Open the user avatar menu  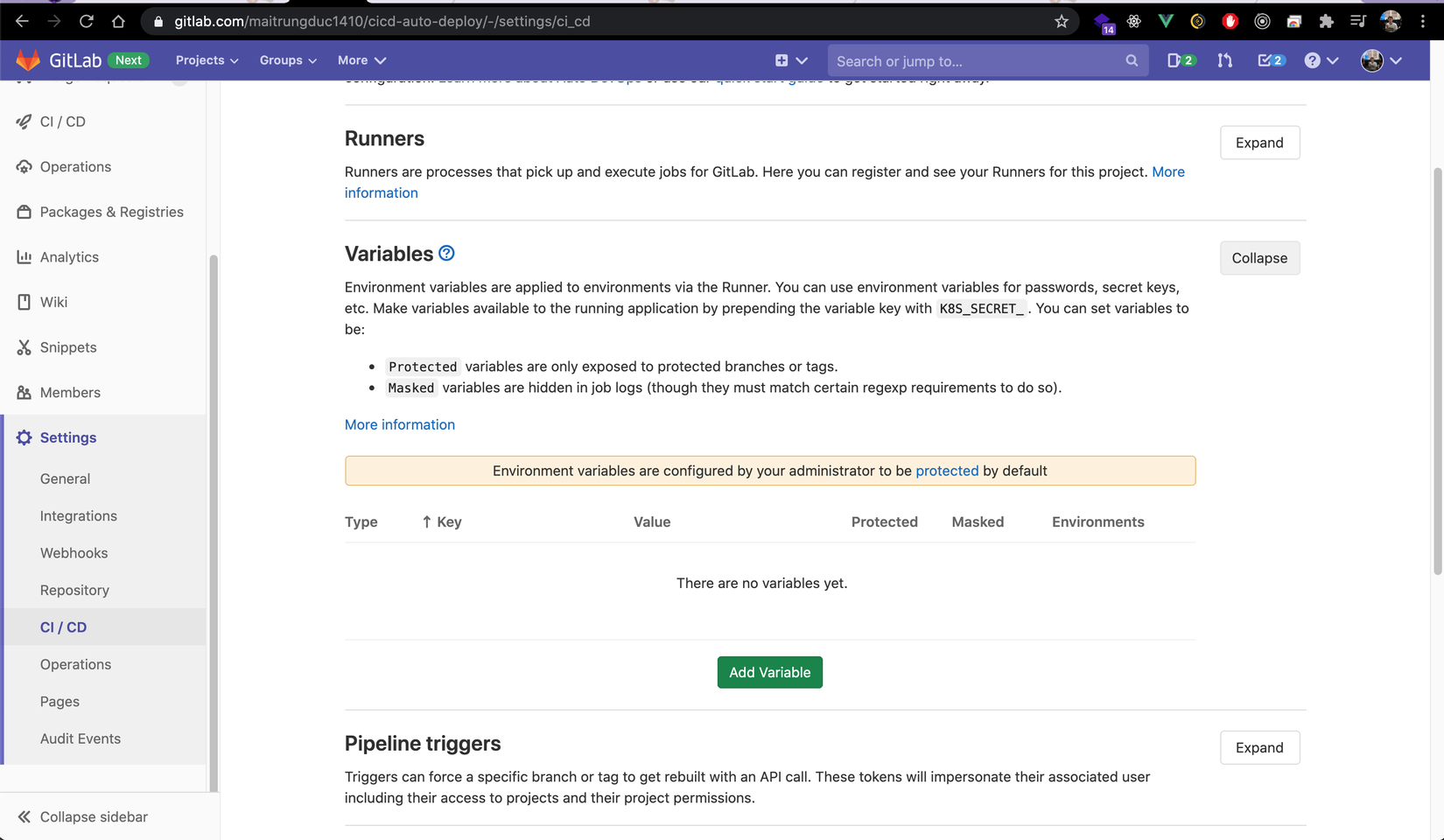point(1381,60)
